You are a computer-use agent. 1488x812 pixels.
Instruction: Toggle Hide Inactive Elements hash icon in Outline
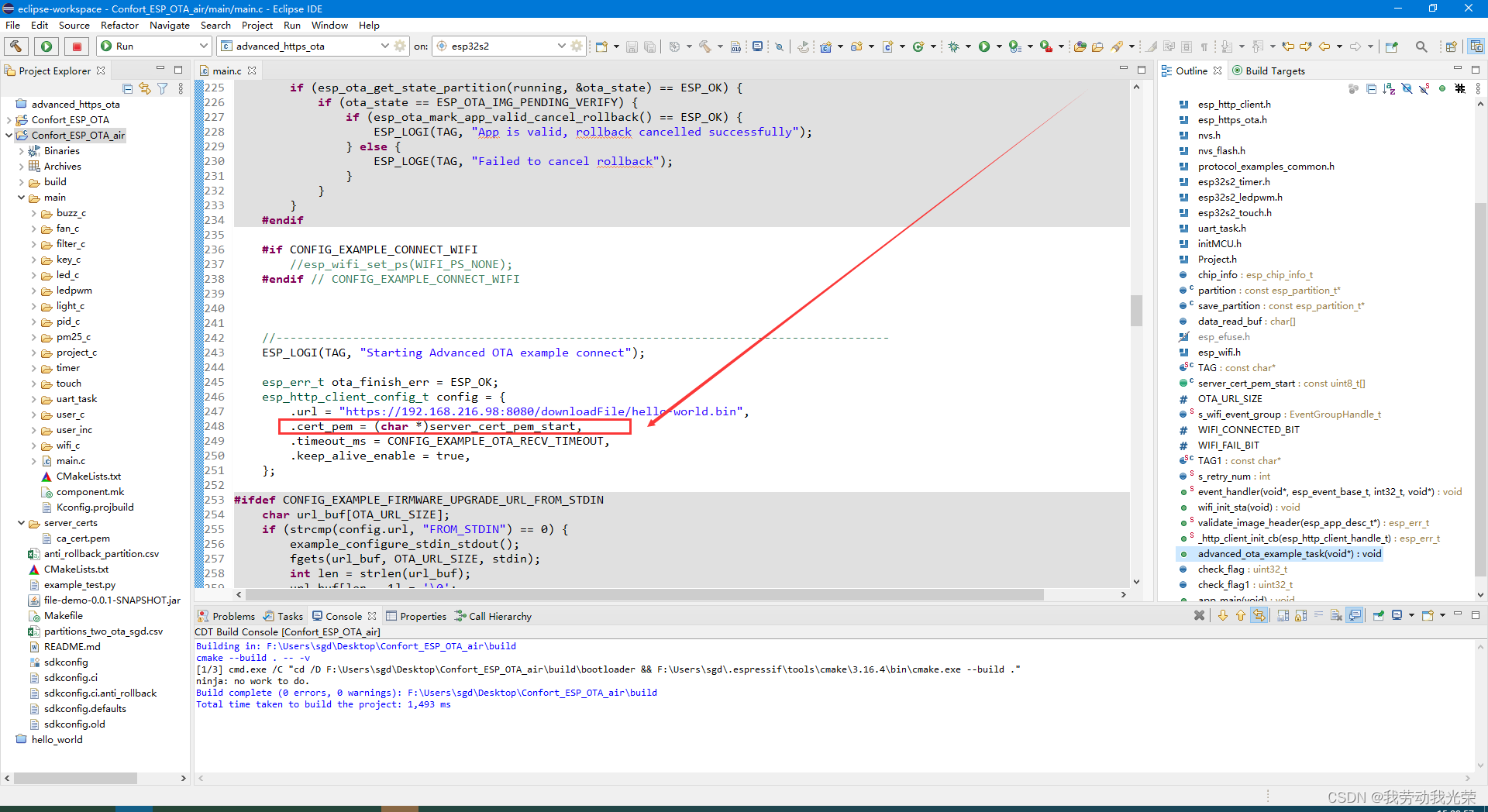tap(1460, 88)
